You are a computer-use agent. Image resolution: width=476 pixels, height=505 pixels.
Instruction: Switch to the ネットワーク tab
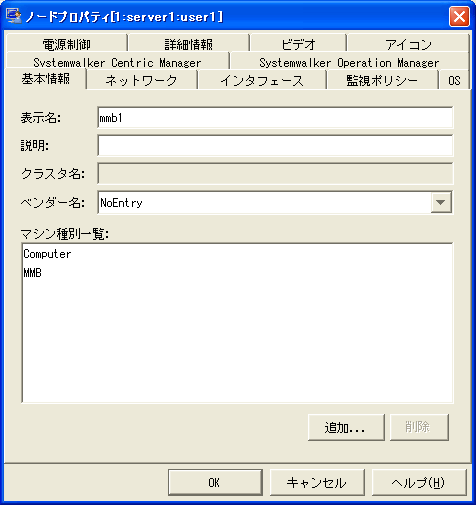(x=142, y=80)
